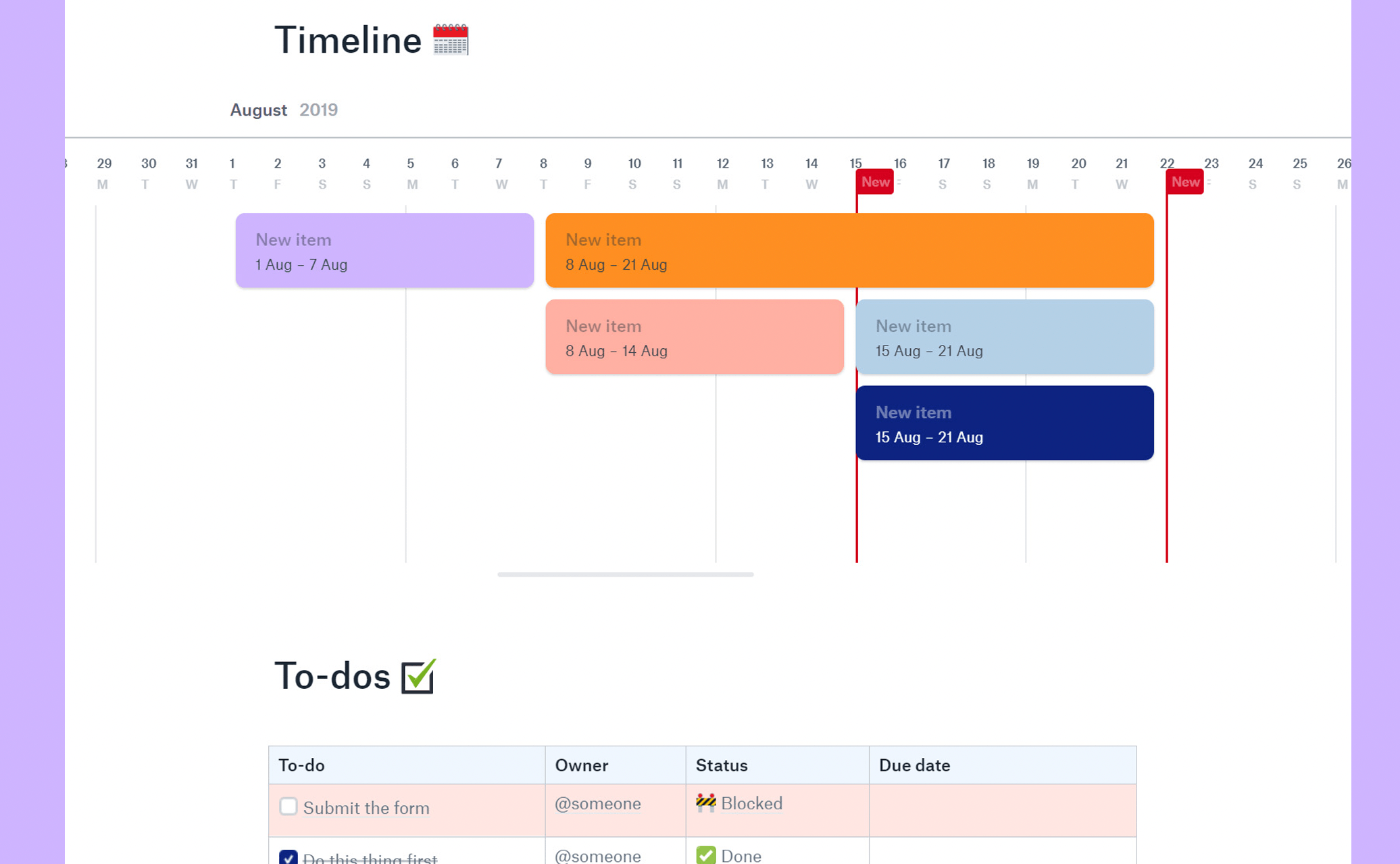The height and width of the screenshot is (864, 1400).
Task: Click day 1 Thursday in the timeline header
Action: 232,173
